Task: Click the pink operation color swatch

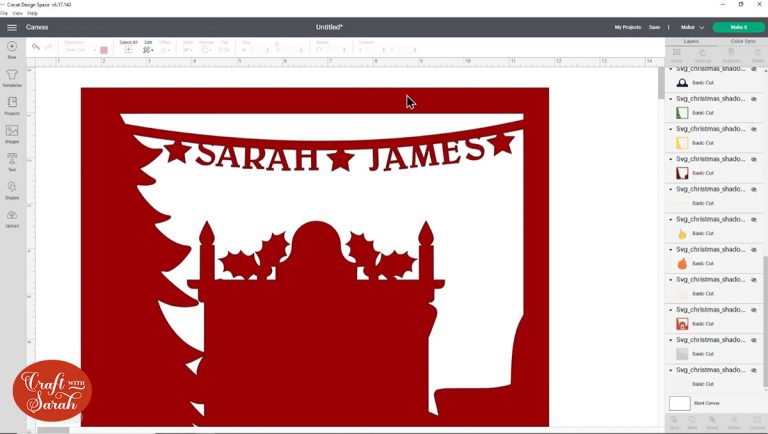Action: 104,50
